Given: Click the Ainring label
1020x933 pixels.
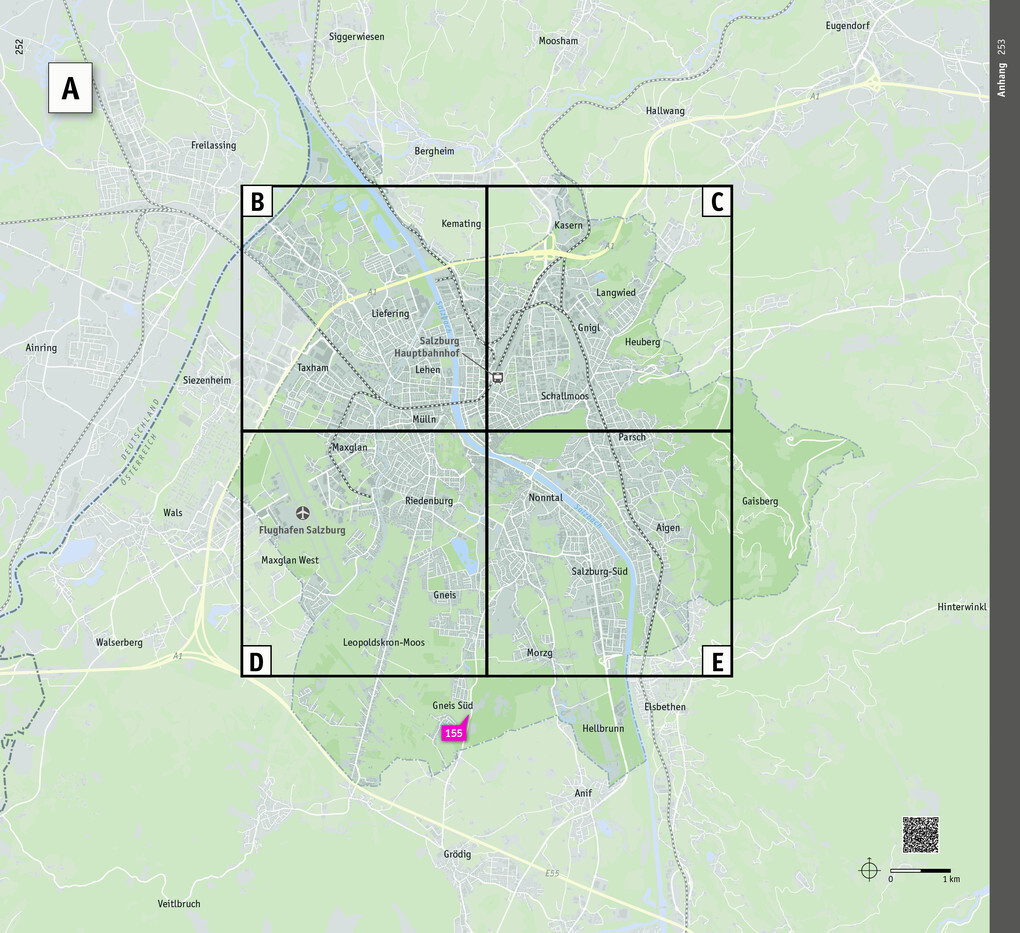Looking at the screenshot, I should (41, 347).
